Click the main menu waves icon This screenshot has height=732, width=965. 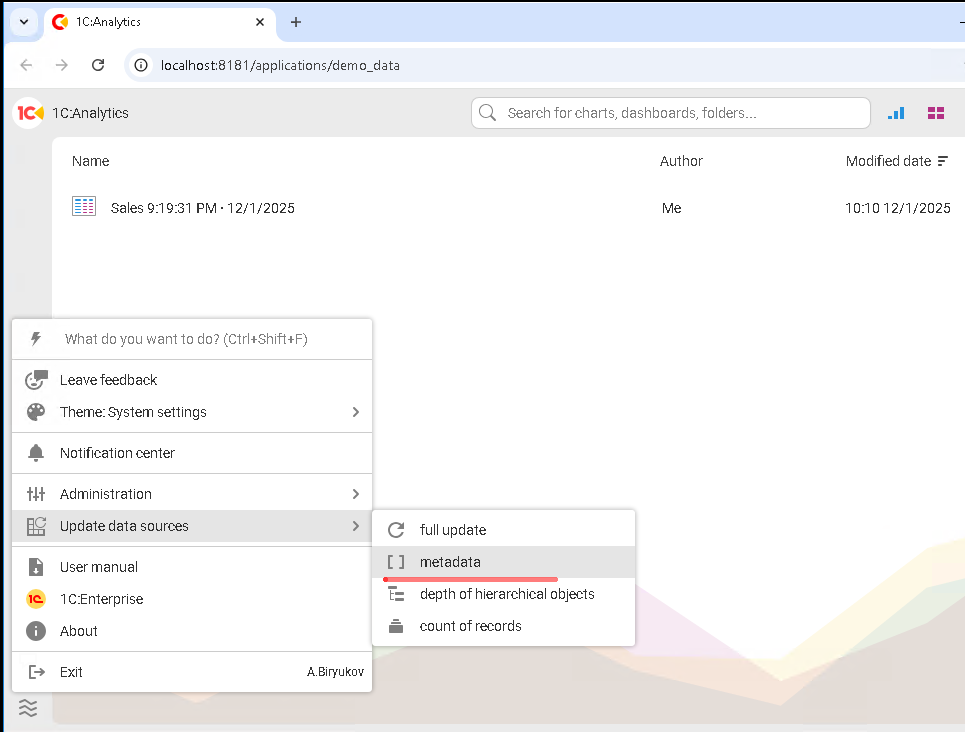[x=28, y=708]
